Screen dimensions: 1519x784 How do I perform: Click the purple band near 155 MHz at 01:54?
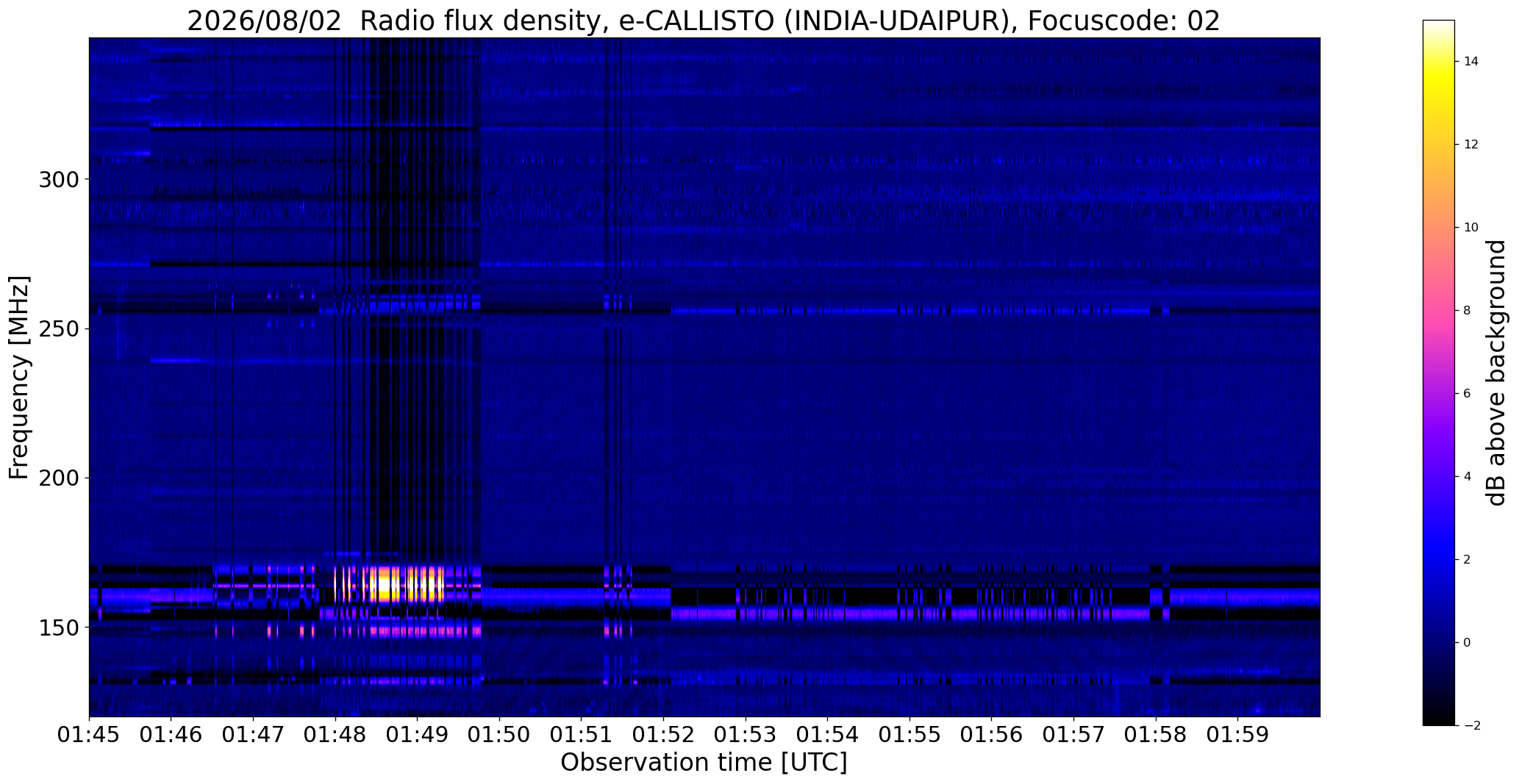point(828,613)
